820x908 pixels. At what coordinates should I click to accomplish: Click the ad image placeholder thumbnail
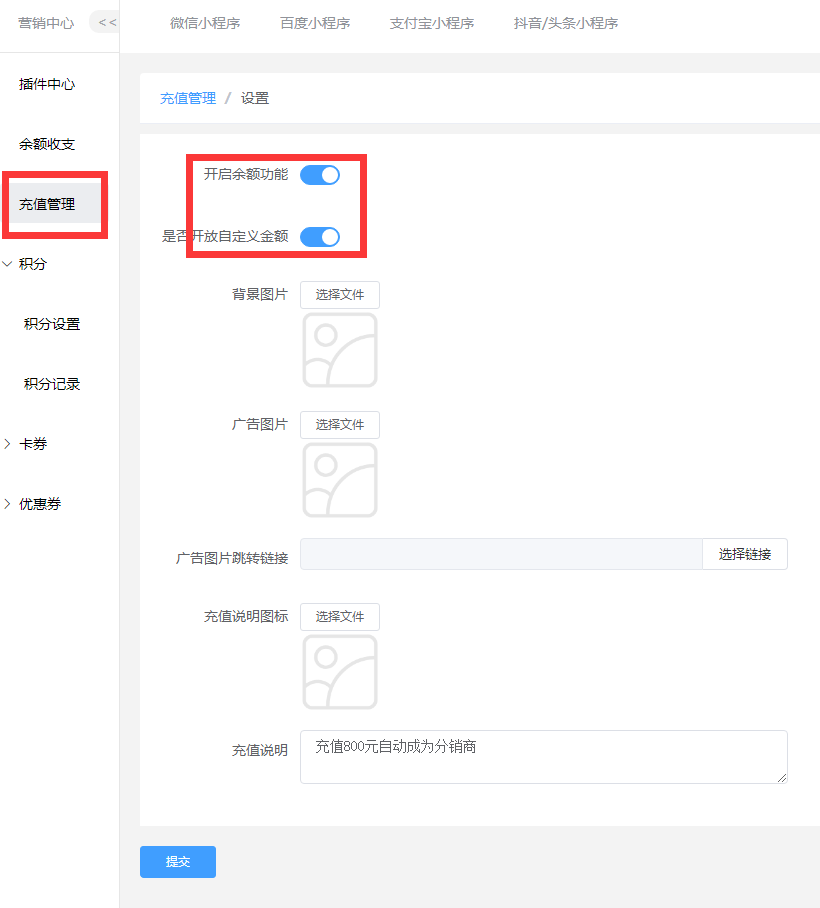340,480
